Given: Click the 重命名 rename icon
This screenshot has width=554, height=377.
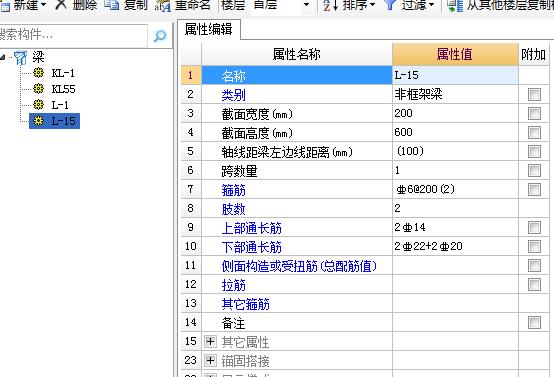Looking at the screenshot, I should (163, 5).
